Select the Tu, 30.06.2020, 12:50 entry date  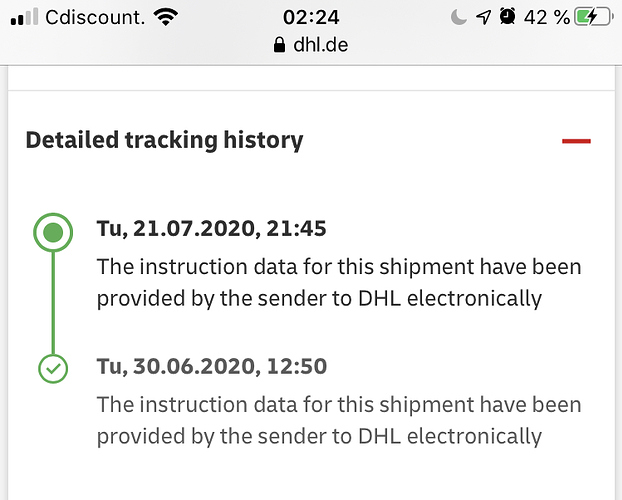[x=212, y=366]
